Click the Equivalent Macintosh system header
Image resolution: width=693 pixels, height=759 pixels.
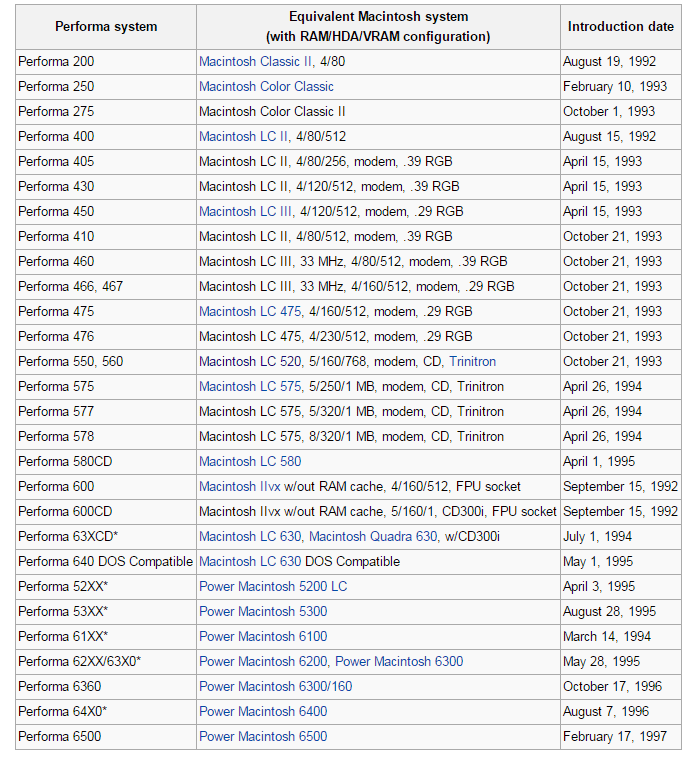pyautogui.click(x=378, y=27)
